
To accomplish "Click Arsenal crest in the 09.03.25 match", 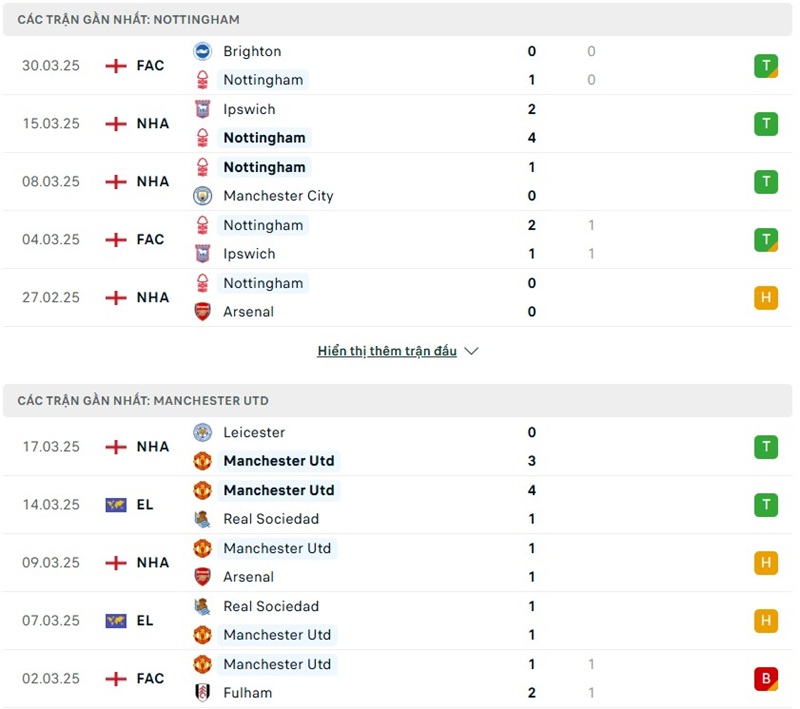I will coord(203,577).
